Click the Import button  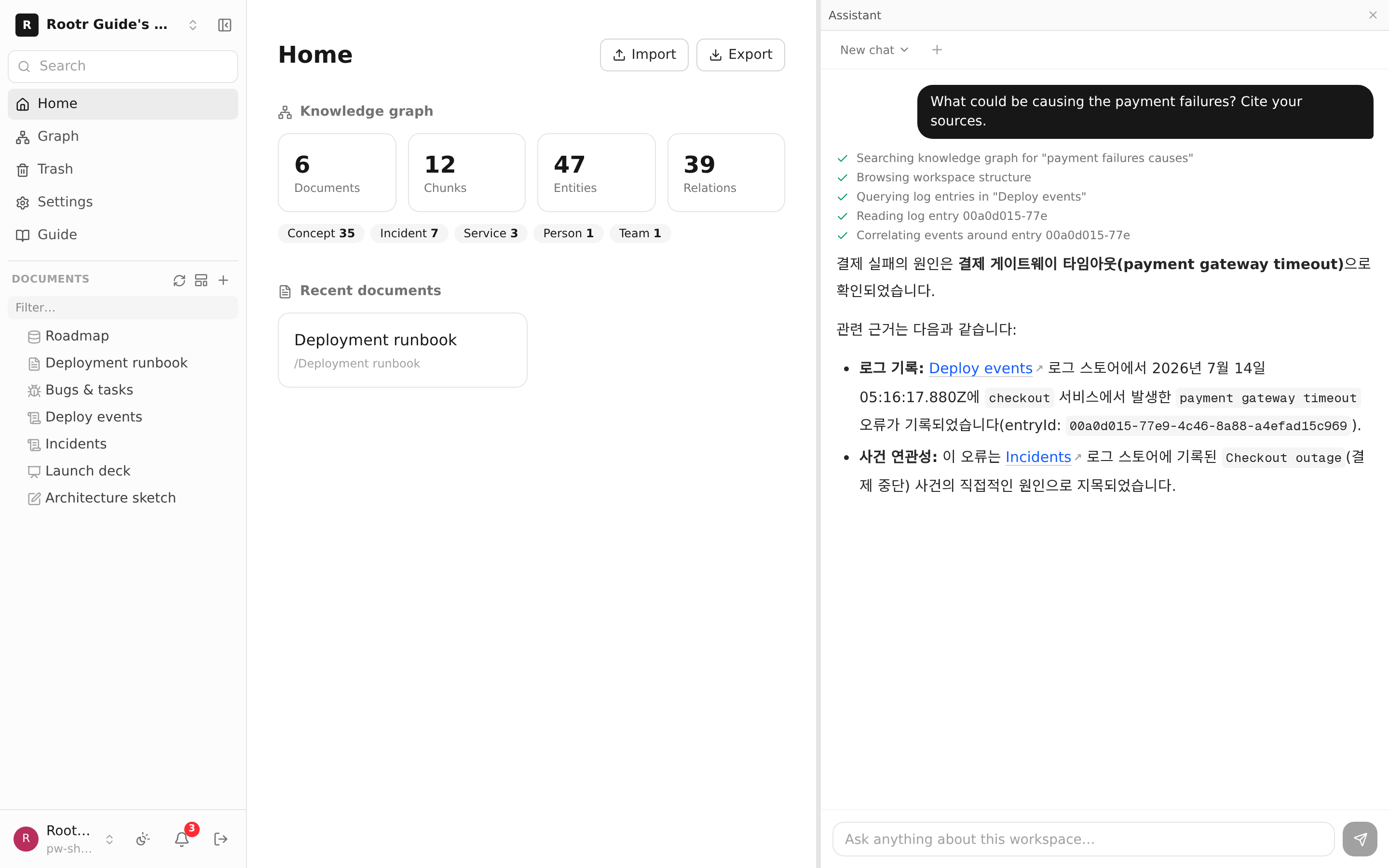coord(644,55)
